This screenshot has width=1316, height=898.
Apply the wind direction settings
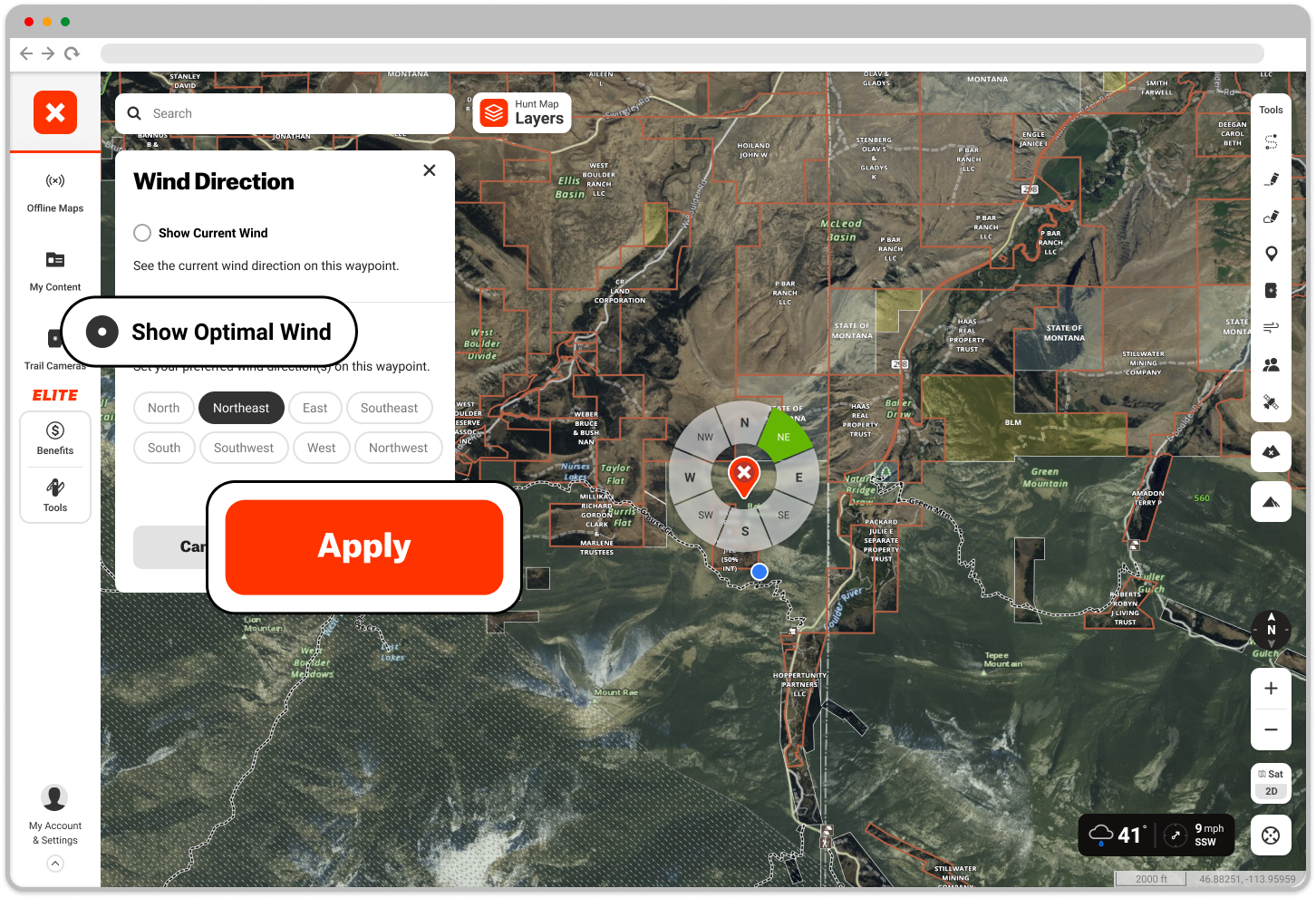point(363,546)
